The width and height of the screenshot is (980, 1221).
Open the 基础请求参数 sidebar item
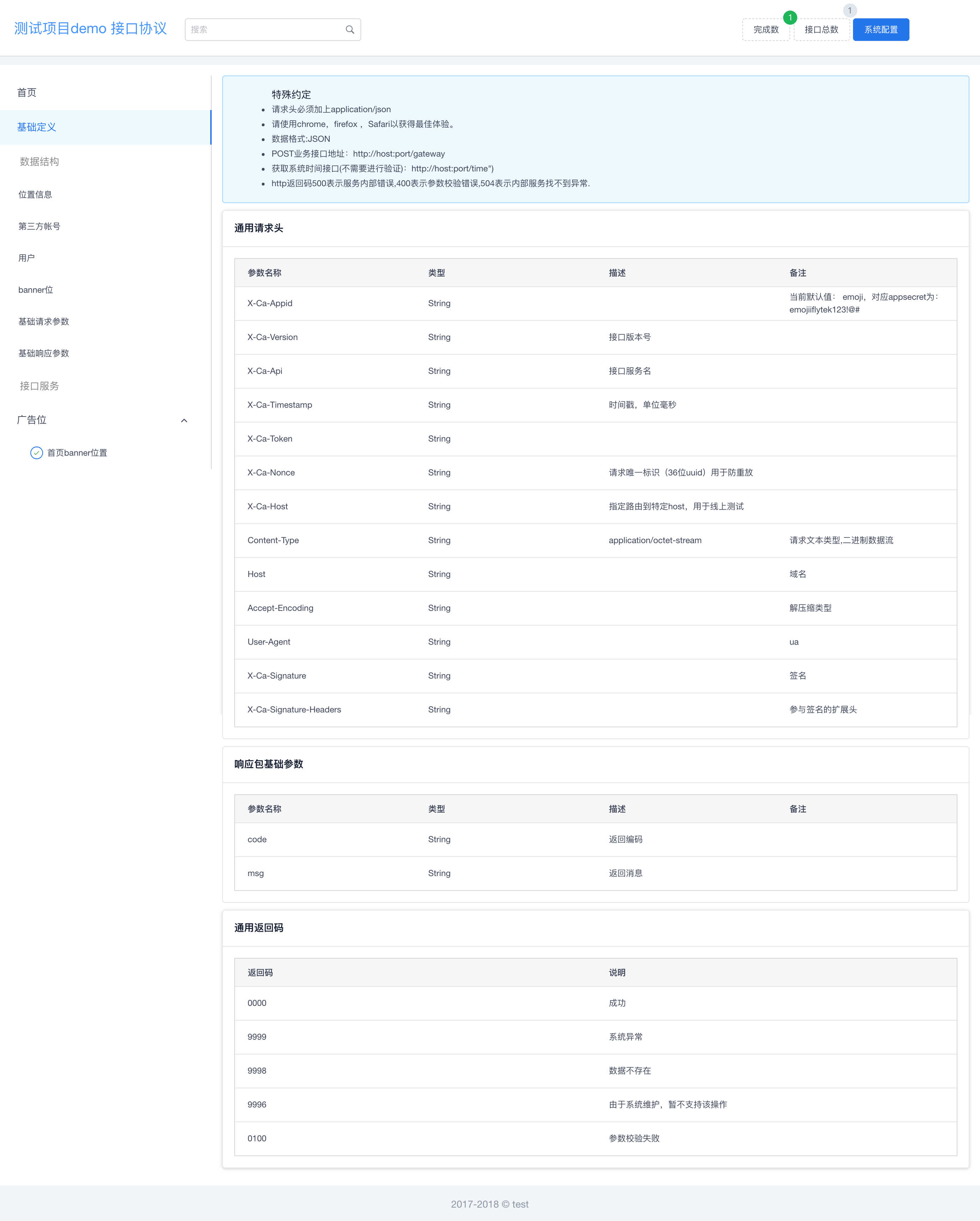coord(44,321)
